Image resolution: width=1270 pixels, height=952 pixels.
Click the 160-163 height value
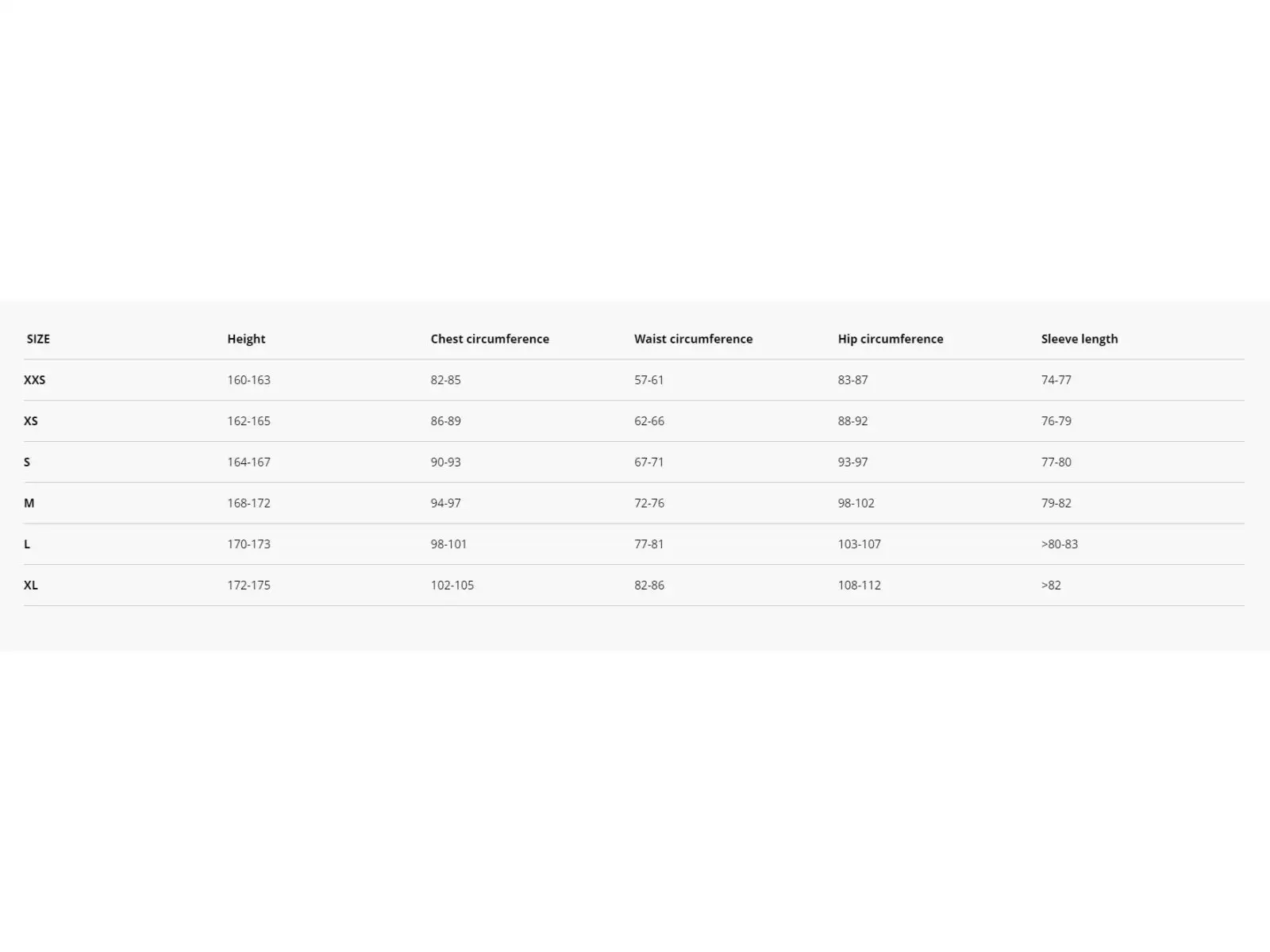pos(248,380)
